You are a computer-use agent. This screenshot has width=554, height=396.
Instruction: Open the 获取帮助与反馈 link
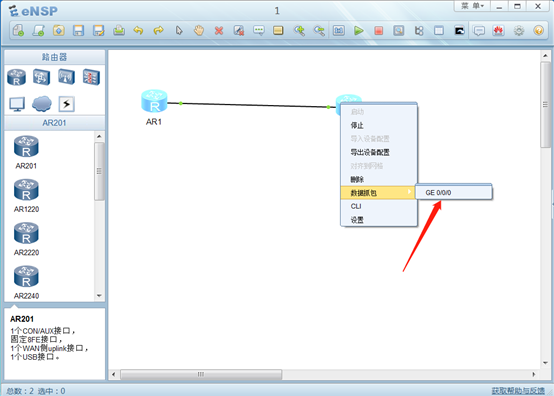point(518,391)
